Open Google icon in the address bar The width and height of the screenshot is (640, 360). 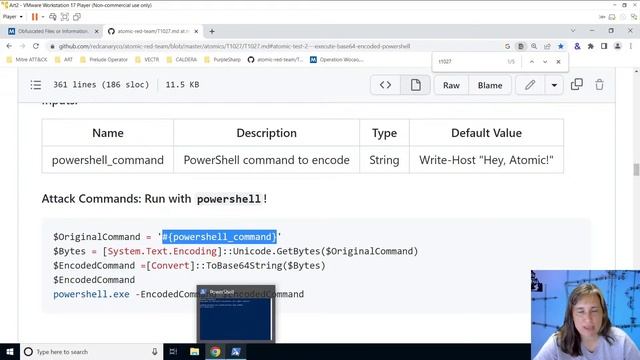(x=507, y=46)
